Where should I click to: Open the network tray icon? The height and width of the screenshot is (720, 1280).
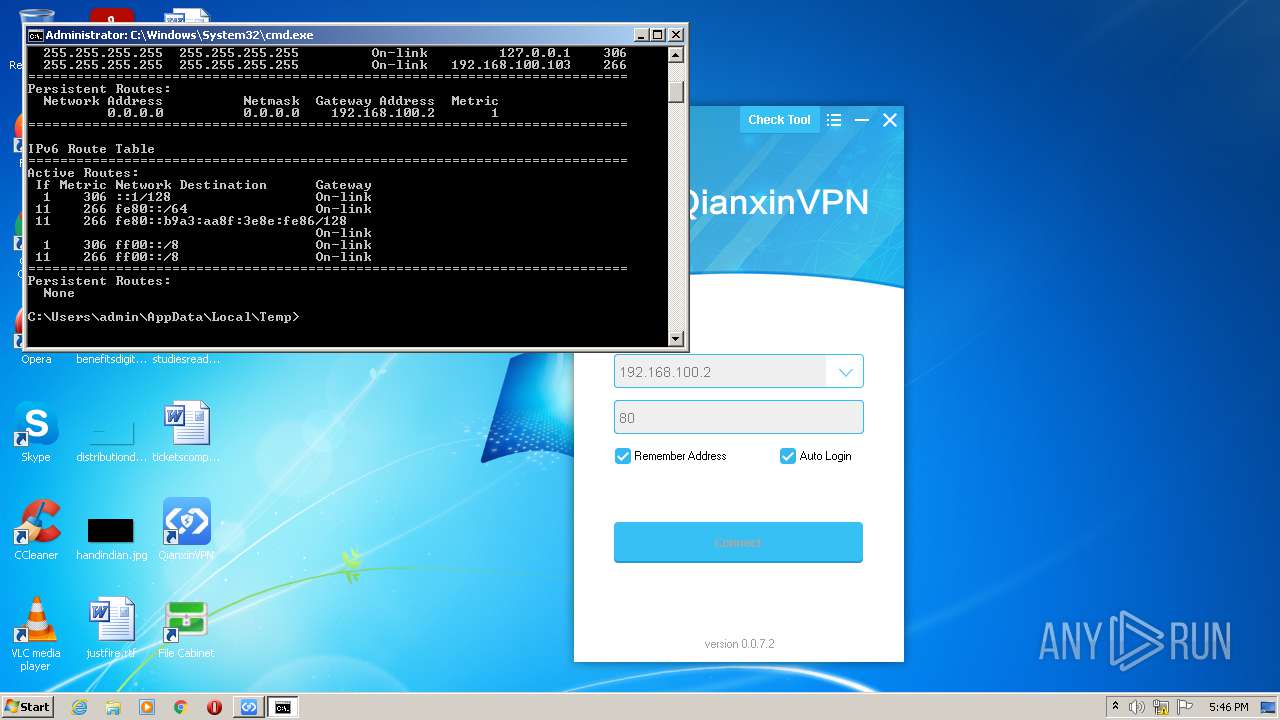pyautogui.click(x=1161, y=707)
